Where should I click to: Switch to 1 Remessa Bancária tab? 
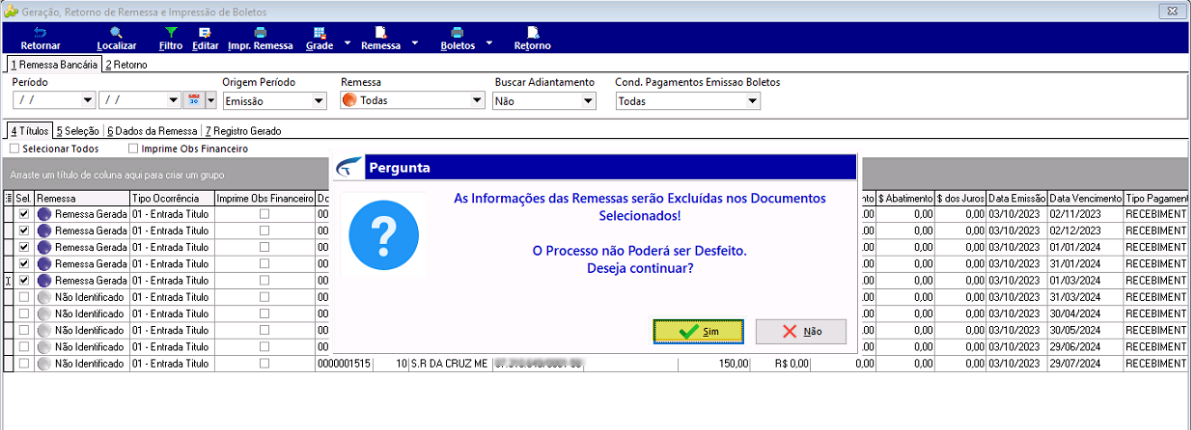coord(53,65)
